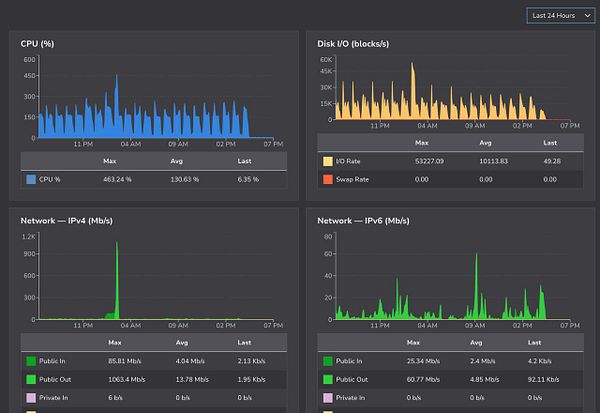The image size is (600, 413).
Task: Click the I/O Rate legend label
Action: click(x=348, y=161)
